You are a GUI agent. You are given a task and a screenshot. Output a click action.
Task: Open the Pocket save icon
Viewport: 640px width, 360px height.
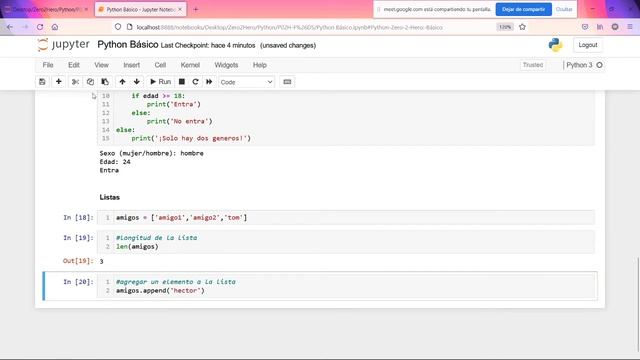tap(585, 27)
